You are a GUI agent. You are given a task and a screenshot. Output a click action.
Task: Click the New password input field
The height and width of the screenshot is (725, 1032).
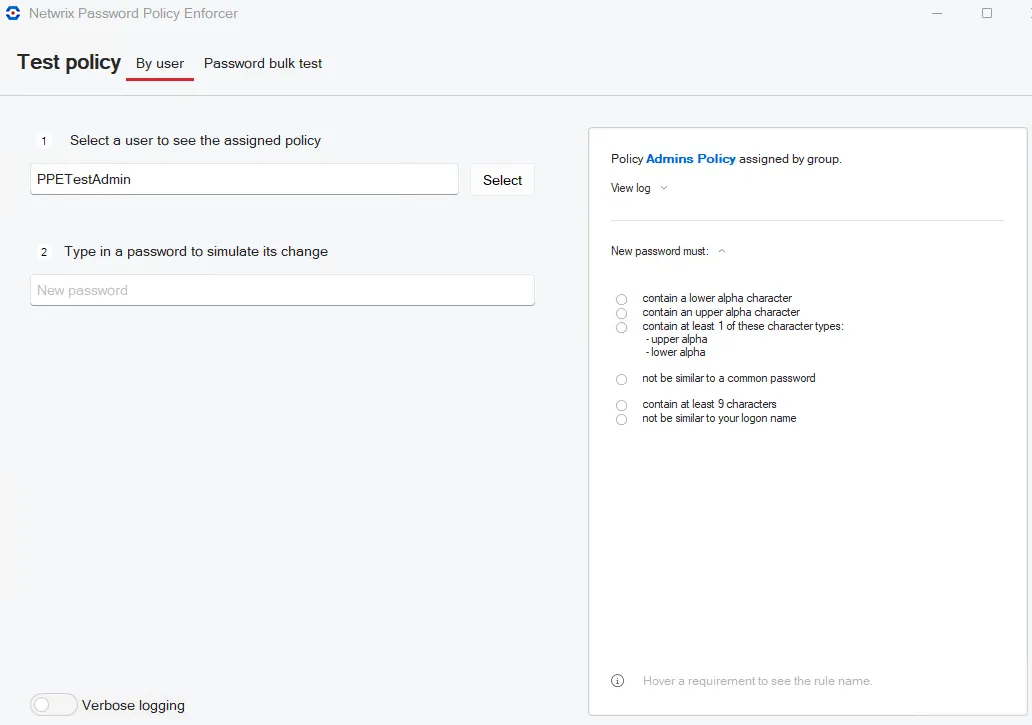pyautogui.click(x=282, y=290)
